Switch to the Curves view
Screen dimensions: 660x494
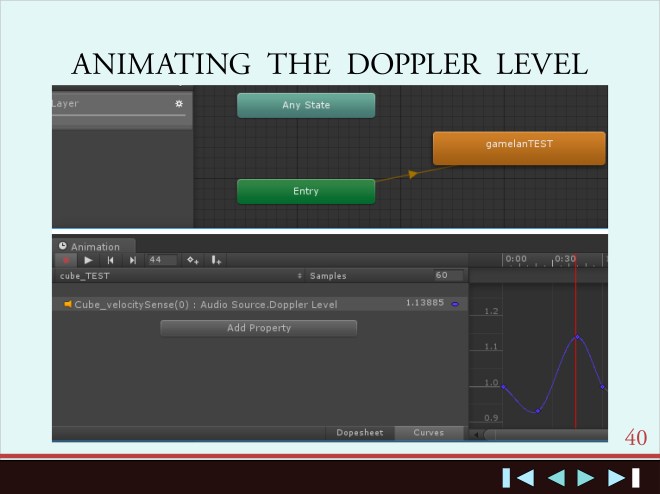coord(429,433)
